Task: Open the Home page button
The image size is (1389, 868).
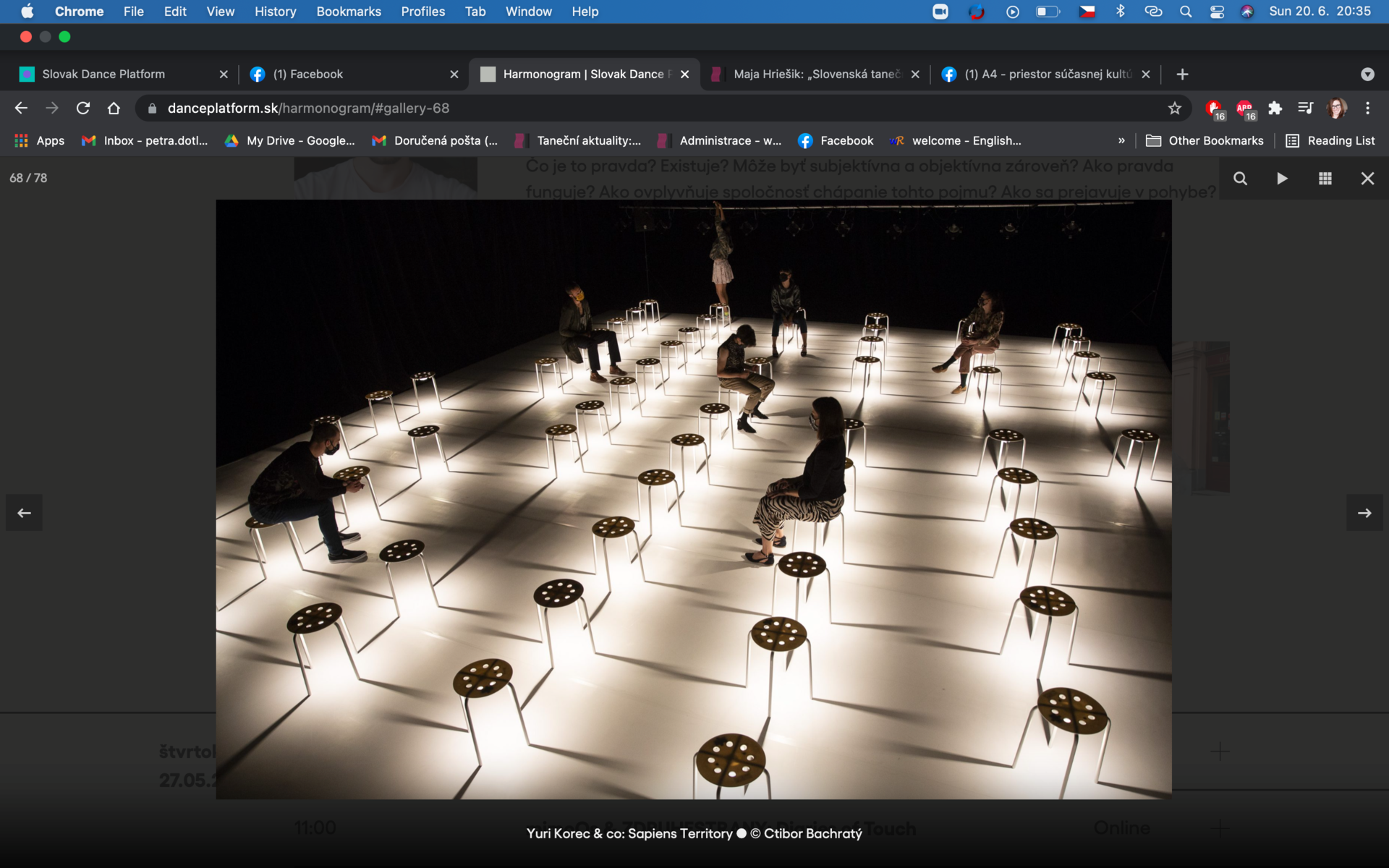Action: coord(114,108)
